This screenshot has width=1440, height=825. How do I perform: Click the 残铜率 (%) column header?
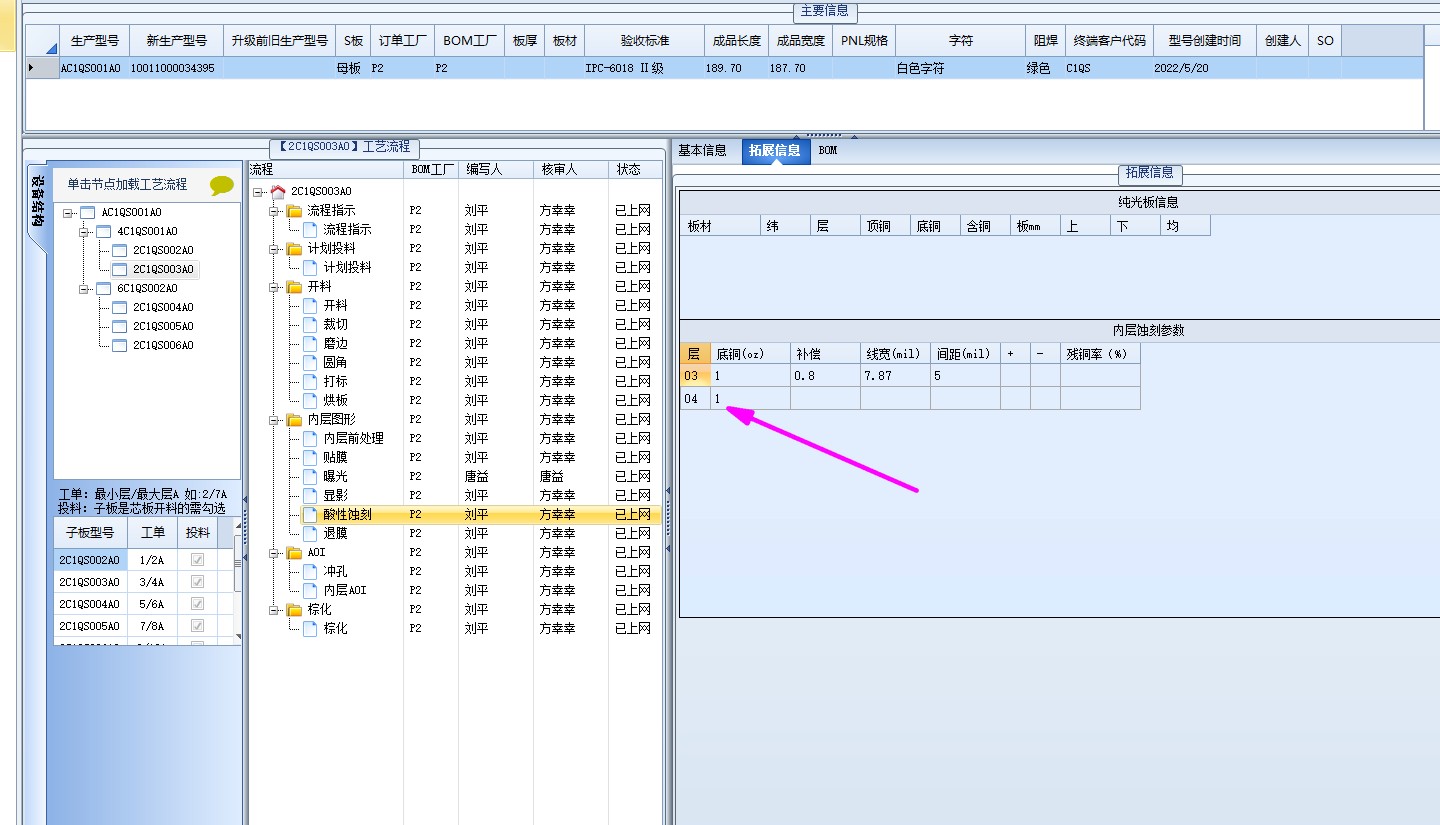[1100, 354]
